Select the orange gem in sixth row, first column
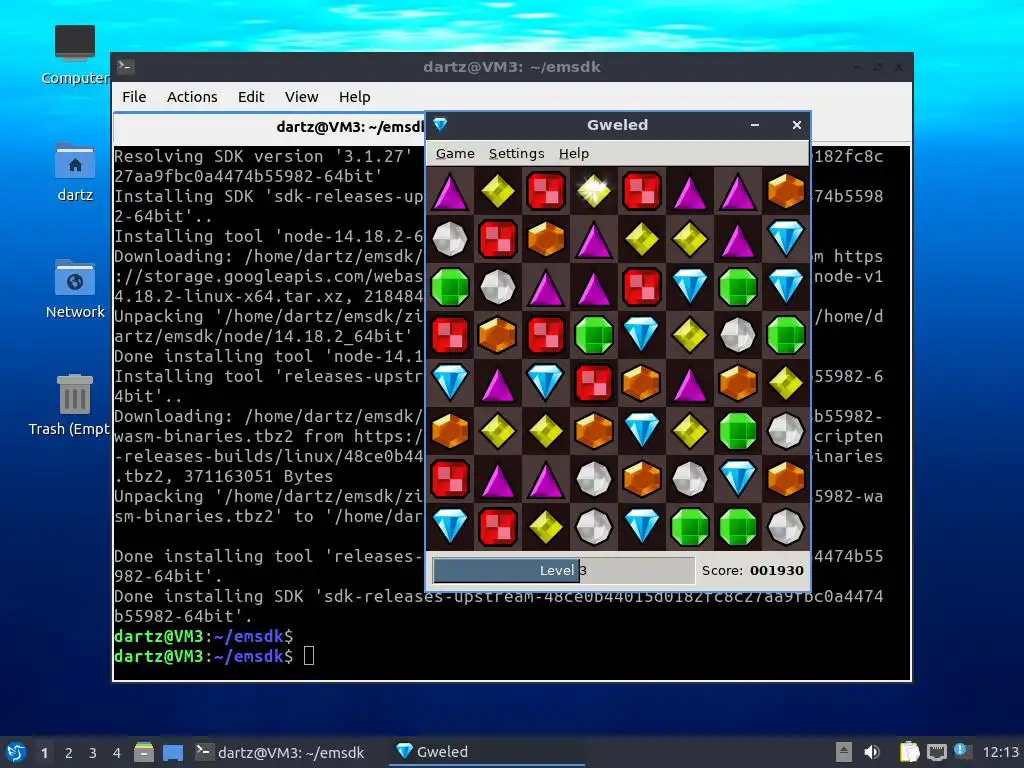This screenshot has width=1024, height=768. 450,430
